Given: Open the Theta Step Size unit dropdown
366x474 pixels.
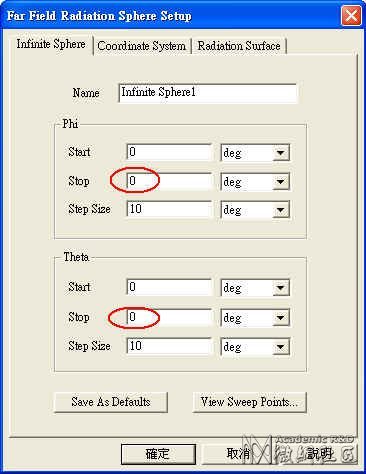Looking at the screenshot, I should pyautogui.click(x=255, y=347).
